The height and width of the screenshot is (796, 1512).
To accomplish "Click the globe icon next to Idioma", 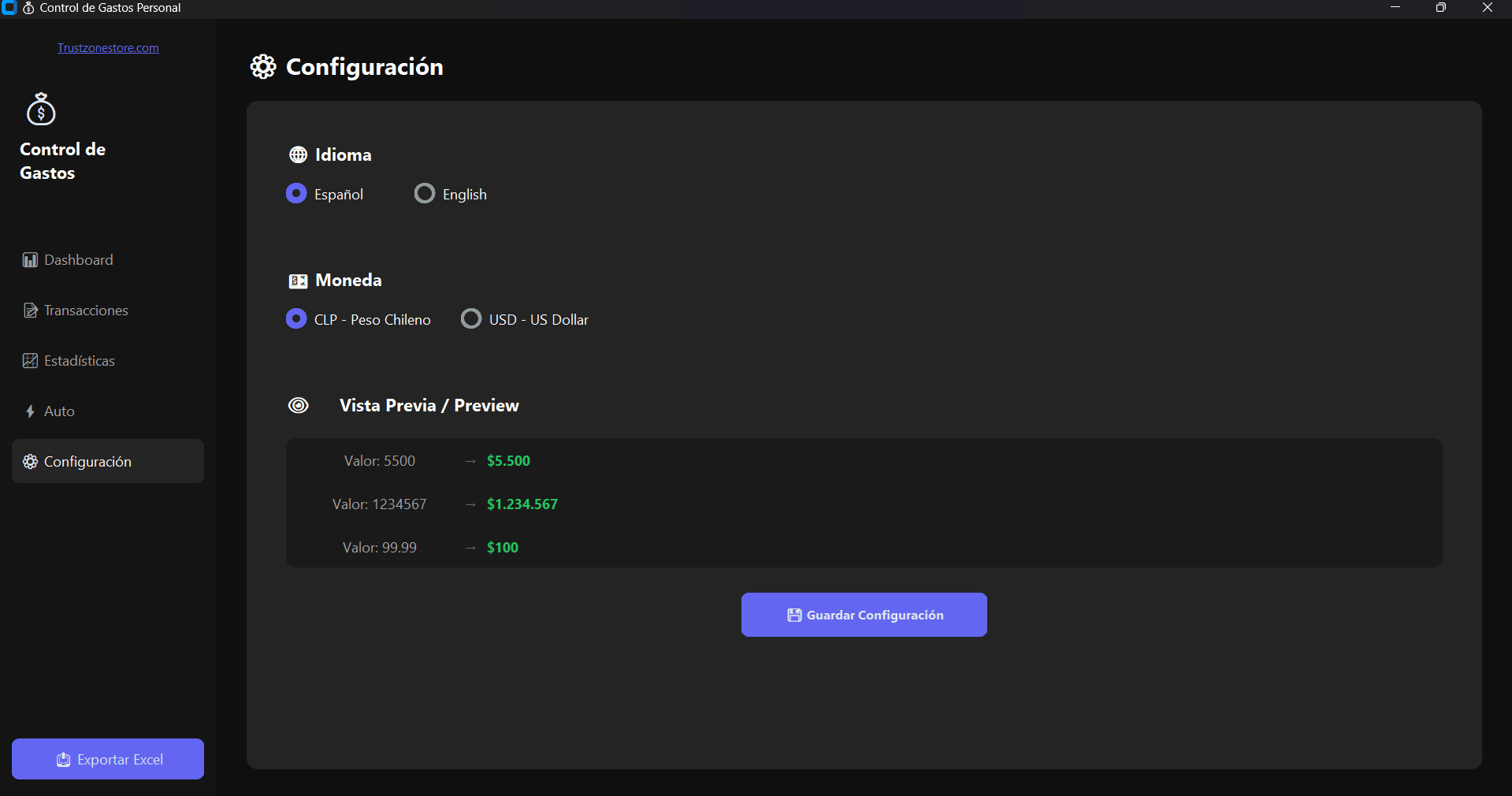I will click(x=298, y=154).
